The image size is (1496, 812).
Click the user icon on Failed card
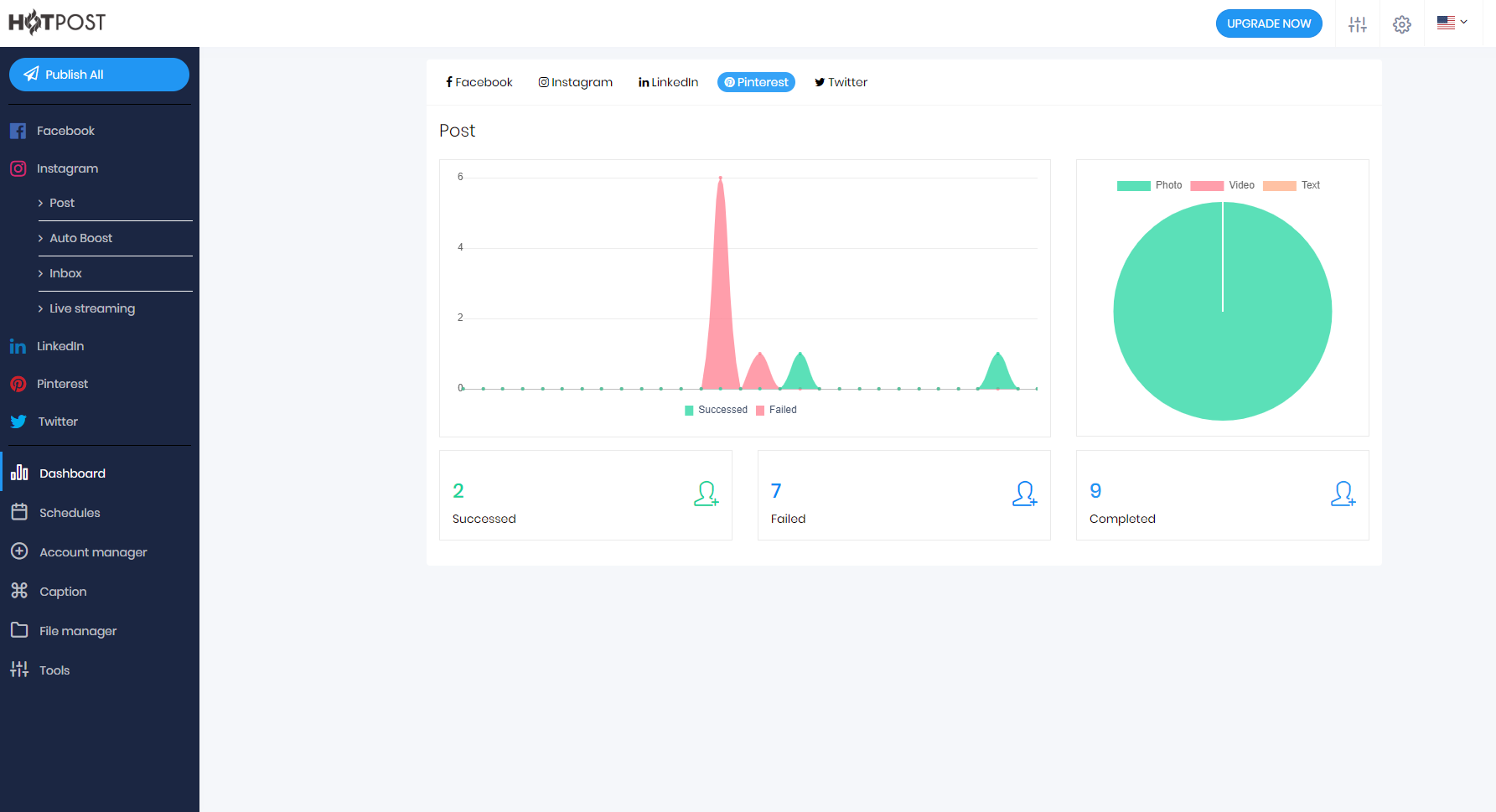(x=1025, y=494)
